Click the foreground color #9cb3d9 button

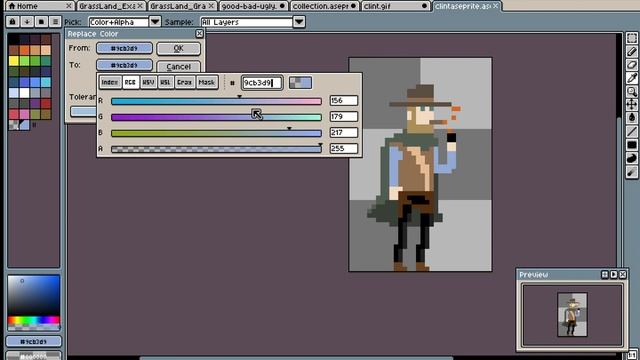pos(34,341)
